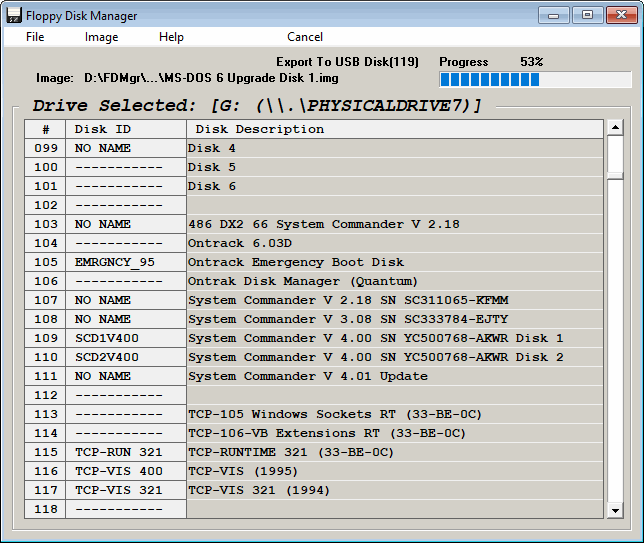Select System Commander V 4.00 Disk 1 description
The width and height of the screenshot is (644, 543).
(x=395, y=338)
